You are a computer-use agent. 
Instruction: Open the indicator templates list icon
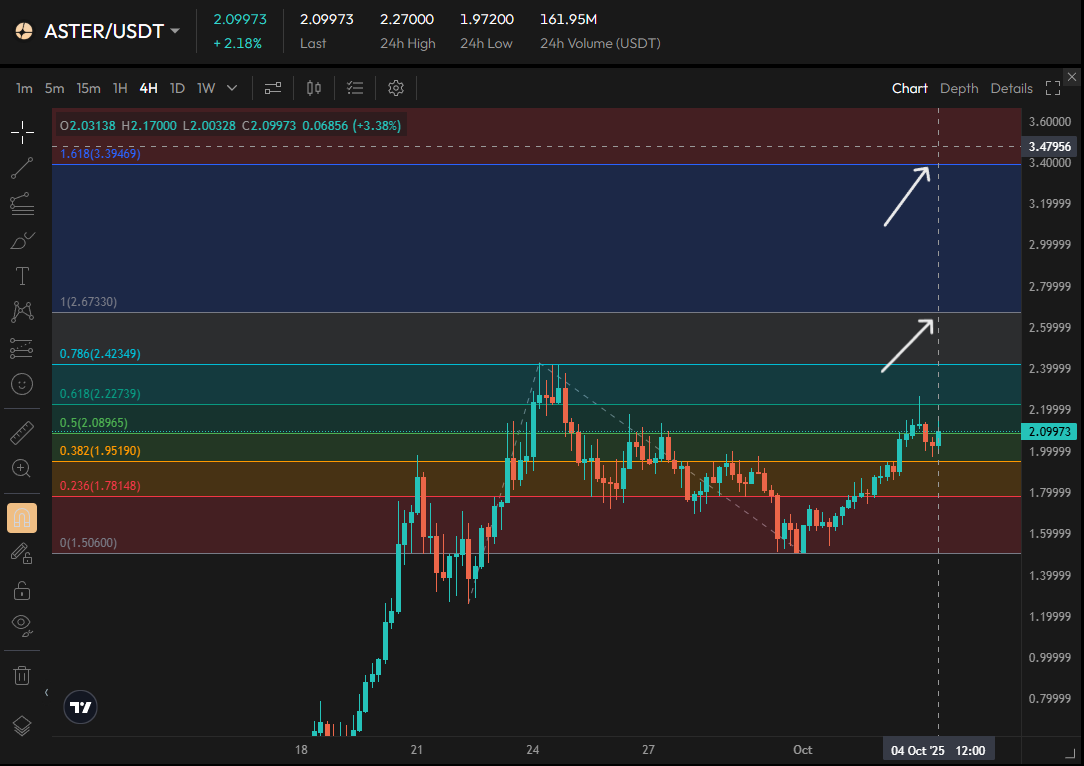click(355, 88)
